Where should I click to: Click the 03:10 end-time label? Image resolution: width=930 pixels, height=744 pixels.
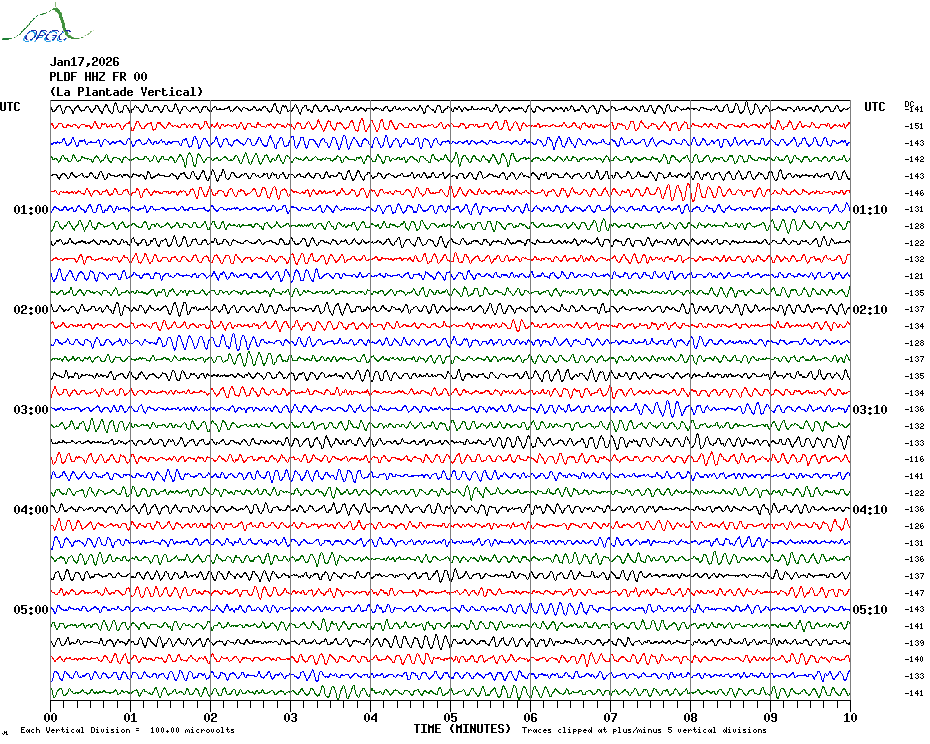(870, 410)
